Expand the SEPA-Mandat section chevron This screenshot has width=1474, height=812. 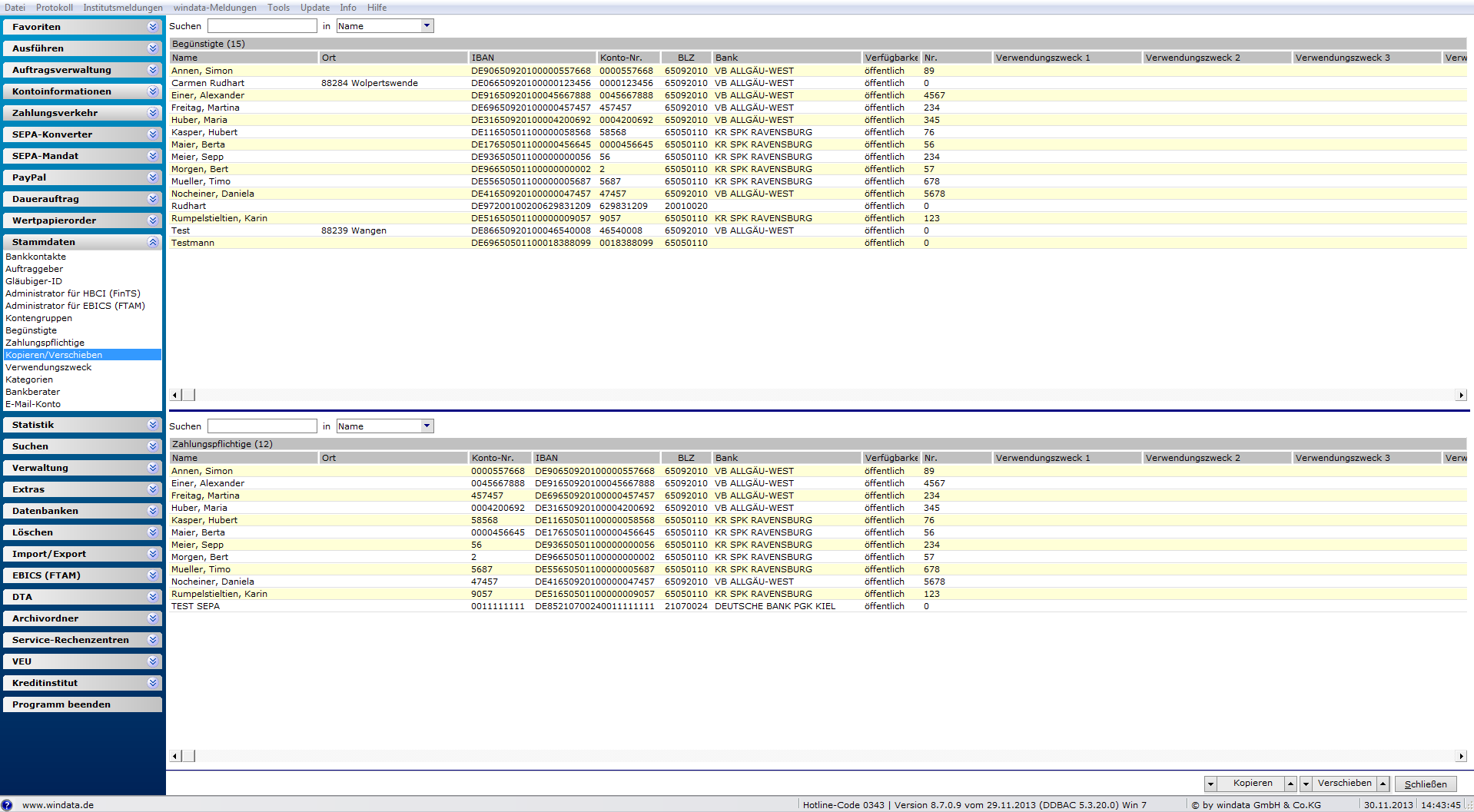coord(153,156)
